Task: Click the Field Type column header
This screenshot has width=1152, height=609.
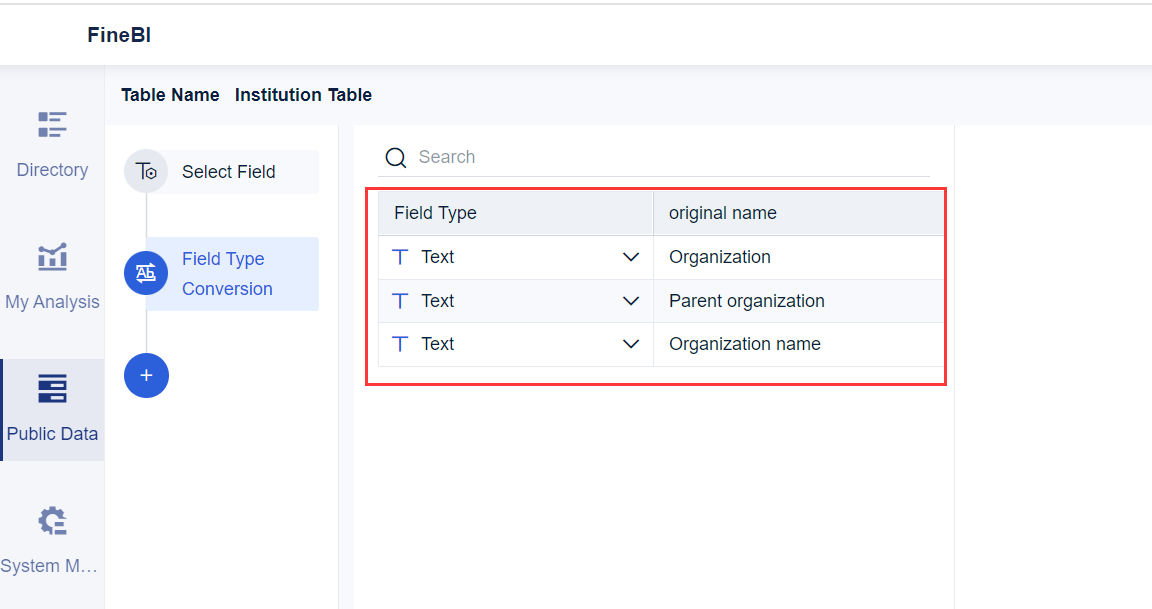Action: (435, 212)
